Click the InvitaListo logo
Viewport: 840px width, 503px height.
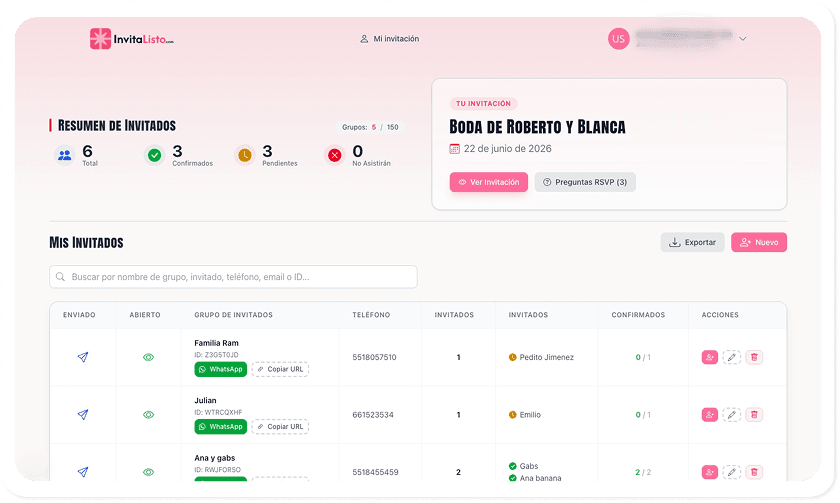coord(131,39)
